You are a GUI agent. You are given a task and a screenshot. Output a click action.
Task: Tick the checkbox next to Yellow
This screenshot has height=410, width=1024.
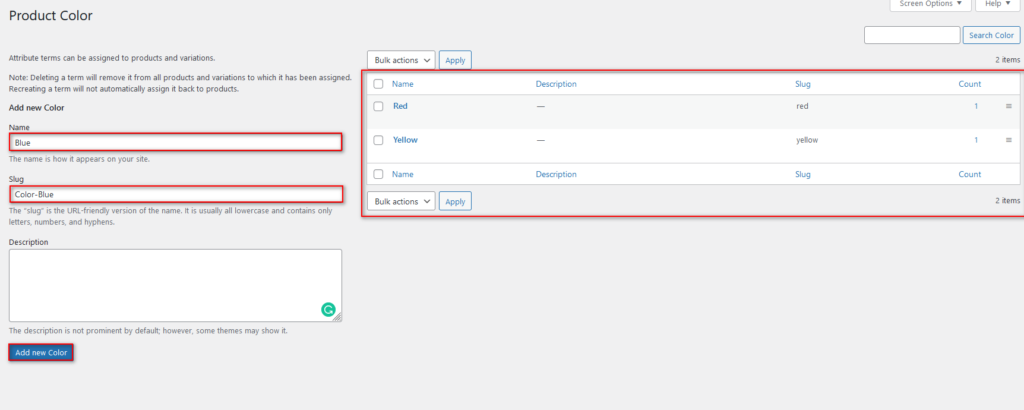[378, 140]
